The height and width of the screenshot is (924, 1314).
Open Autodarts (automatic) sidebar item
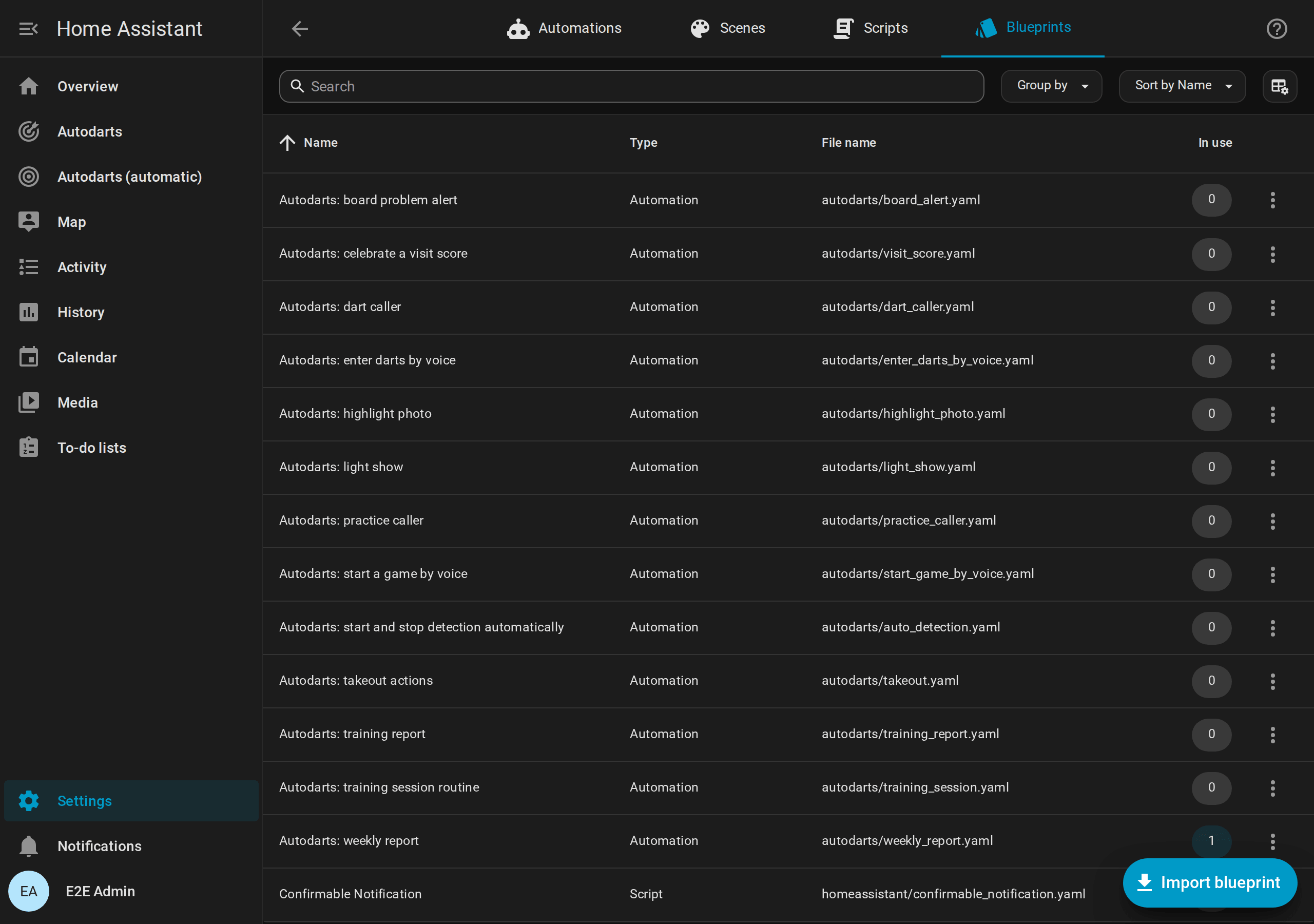pyautogui.click(x=131, y=177)
